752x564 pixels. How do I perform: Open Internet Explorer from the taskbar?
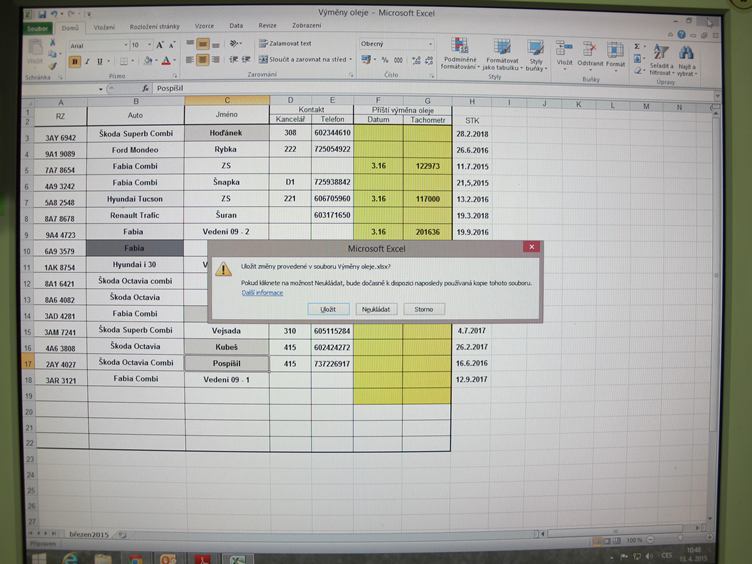(70, 558)
